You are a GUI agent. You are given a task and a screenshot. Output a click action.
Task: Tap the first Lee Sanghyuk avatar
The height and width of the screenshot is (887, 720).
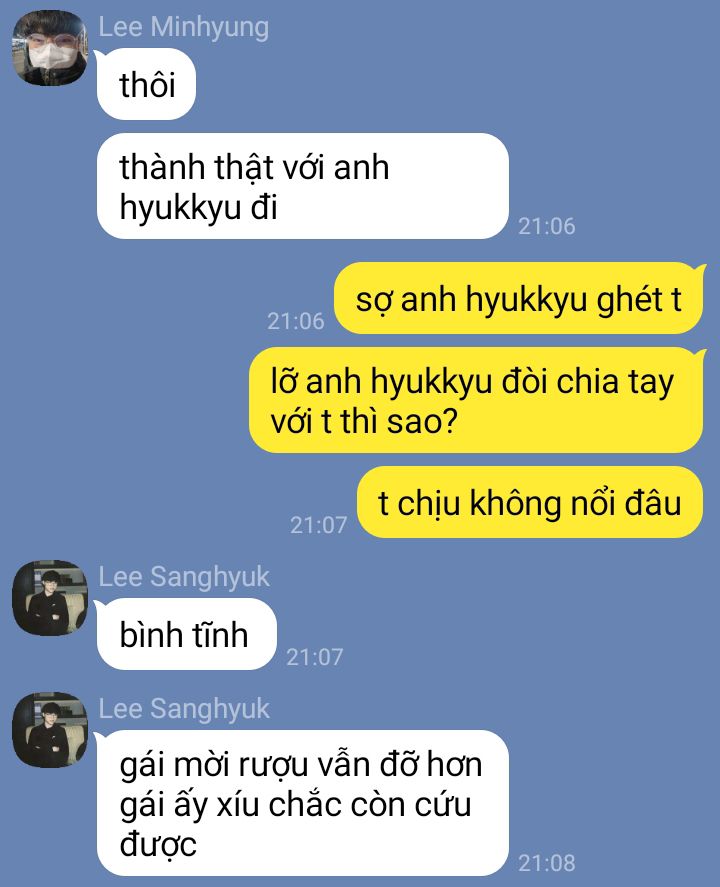(x=50, y=597)
